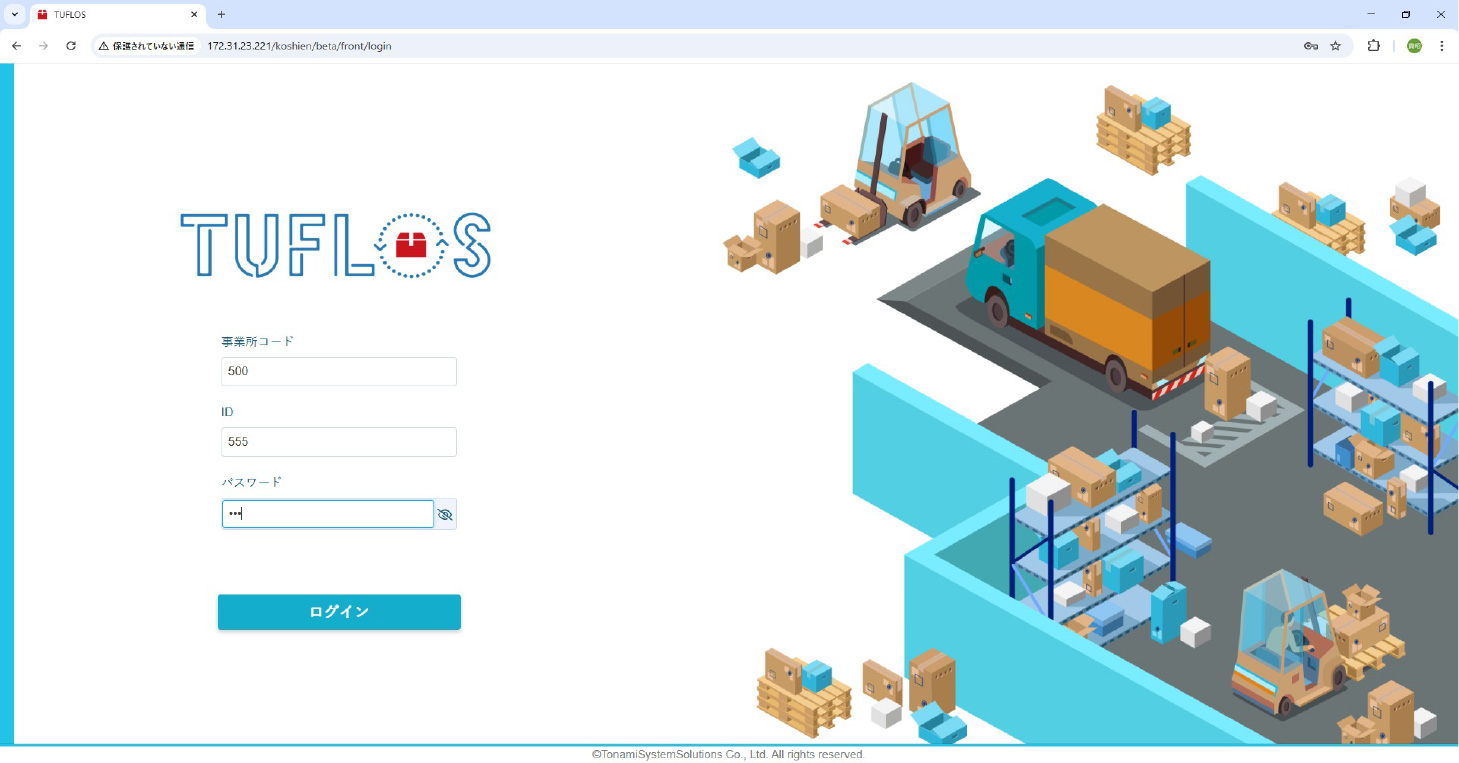The height and width of the screenshot is (763, 1459).
Task: Open the not-secure site info warning
Action: (146, 46)
